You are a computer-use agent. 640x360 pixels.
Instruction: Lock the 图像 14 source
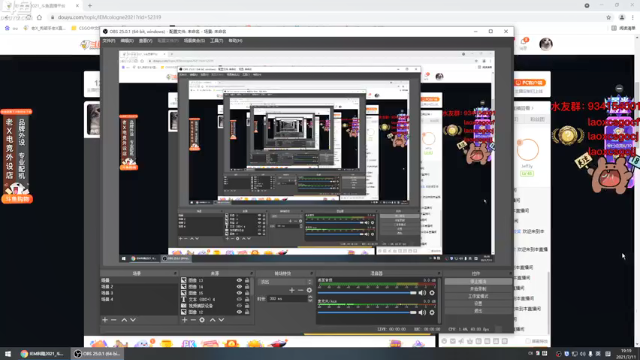click(x=247, y=287)
